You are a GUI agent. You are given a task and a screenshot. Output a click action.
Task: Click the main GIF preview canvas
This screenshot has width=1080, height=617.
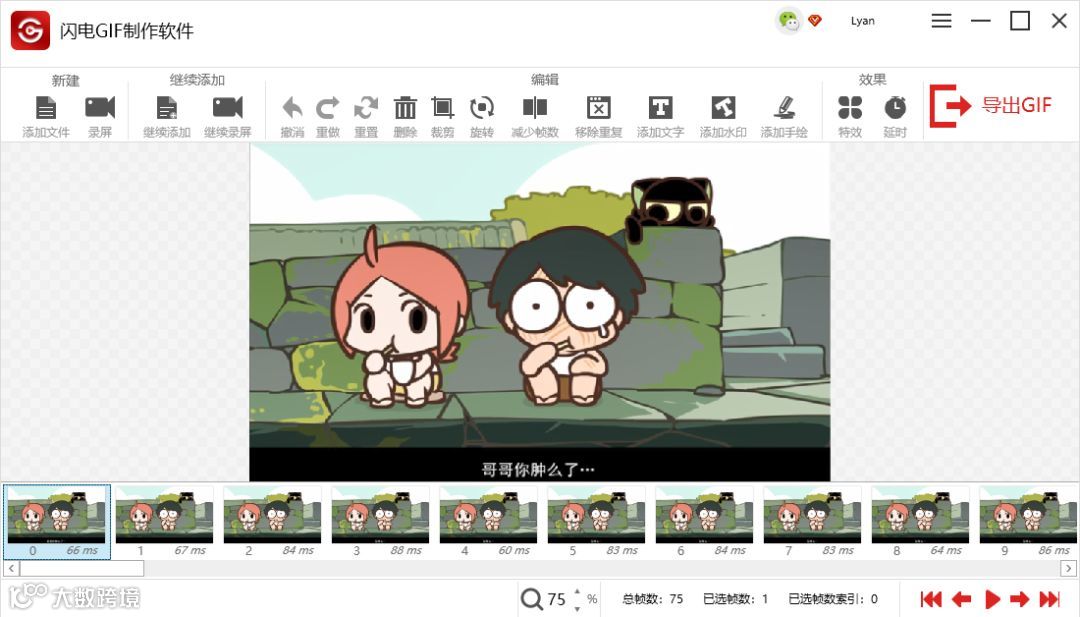pos(539,312)
